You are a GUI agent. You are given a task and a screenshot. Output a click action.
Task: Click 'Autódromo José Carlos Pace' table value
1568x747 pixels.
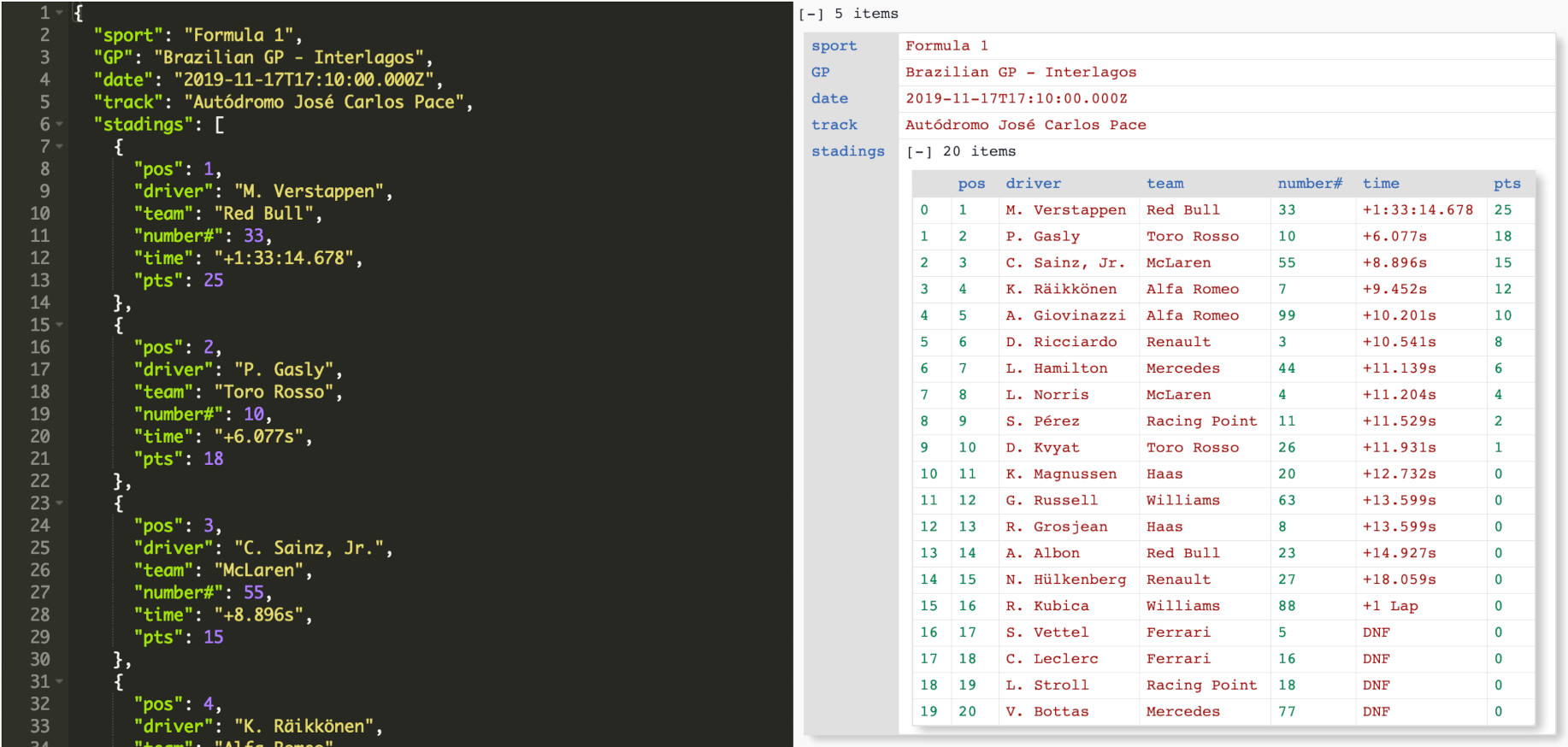tap(1026, 126)
